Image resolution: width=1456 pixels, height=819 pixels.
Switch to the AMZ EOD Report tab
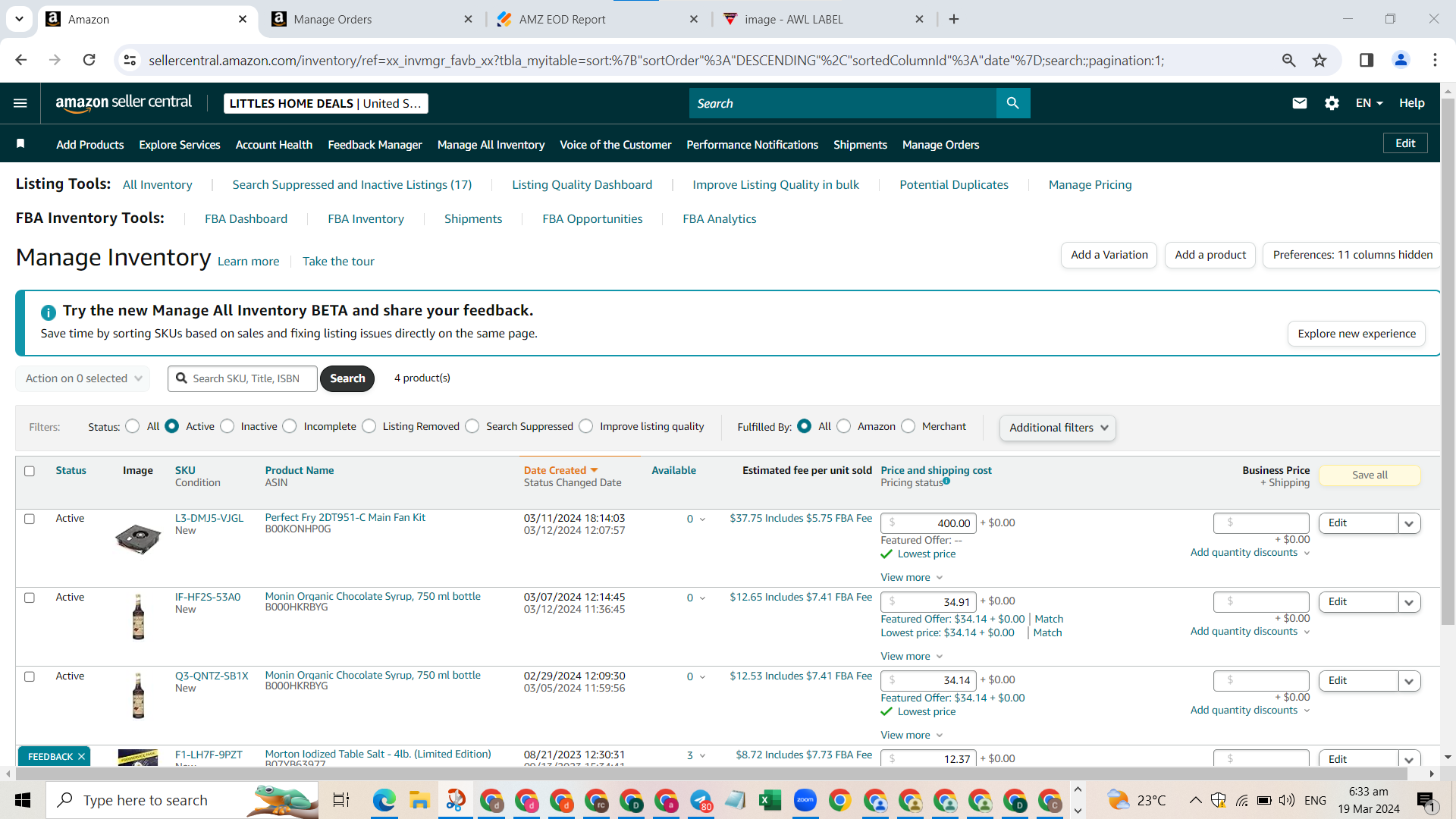pos(598,19)
